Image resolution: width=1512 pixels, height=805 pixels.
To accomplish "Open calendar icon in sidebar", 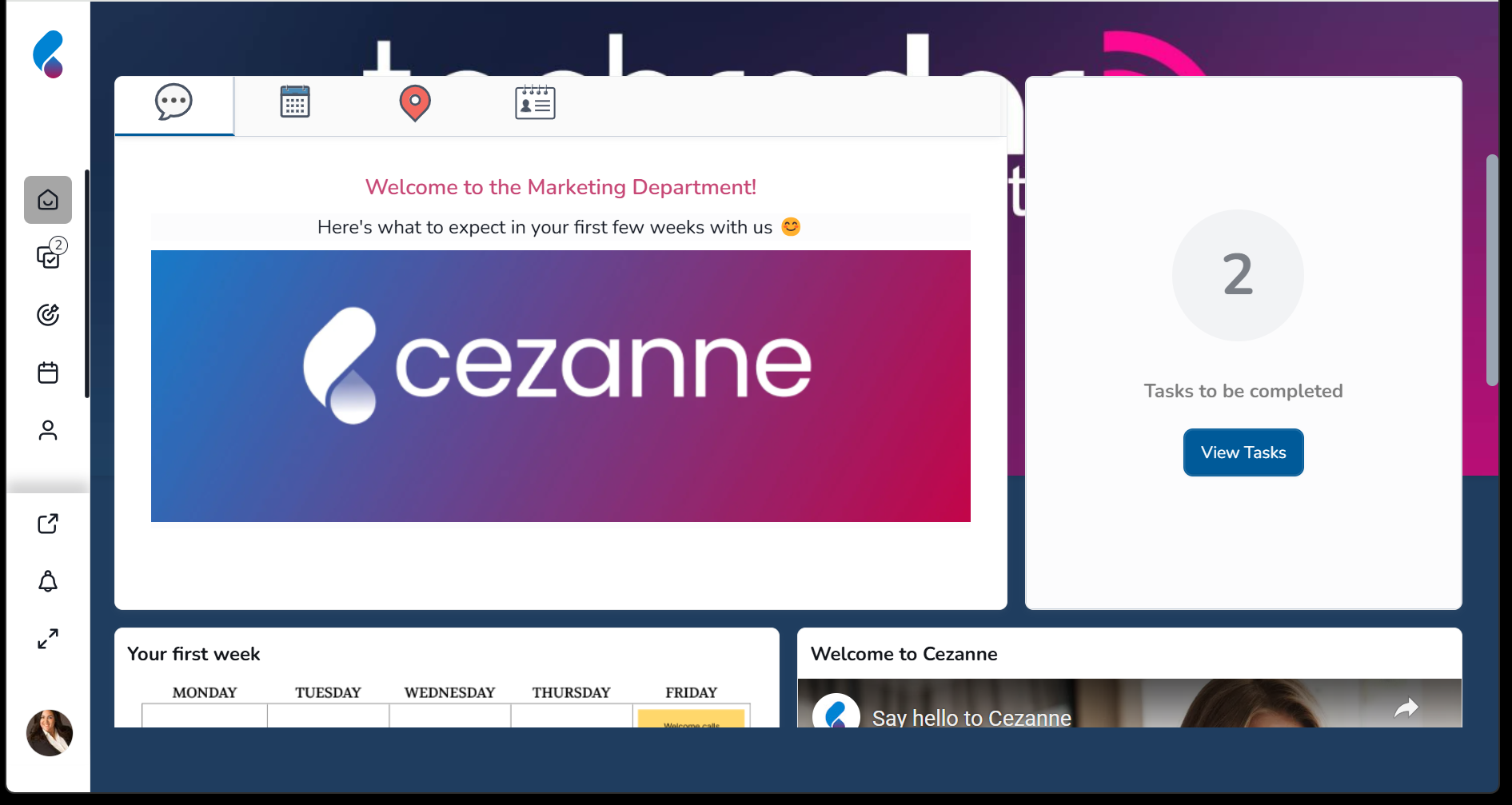I will pyautogui.click(x=48, y=373).
